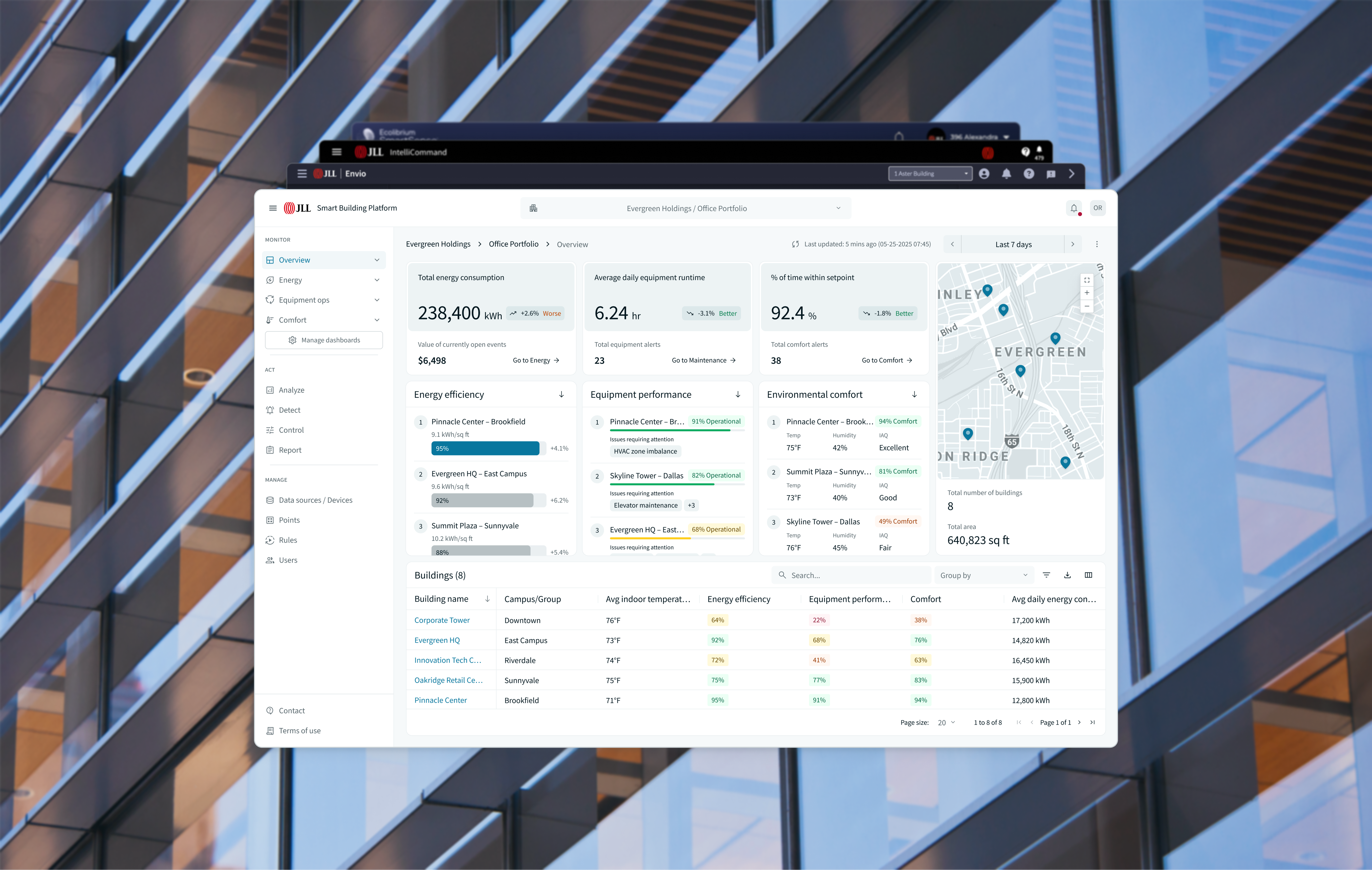This screenshot has height=870, width=1372.
Task: Click the chat icon in Envio window
Action: tap(1051, 174)
